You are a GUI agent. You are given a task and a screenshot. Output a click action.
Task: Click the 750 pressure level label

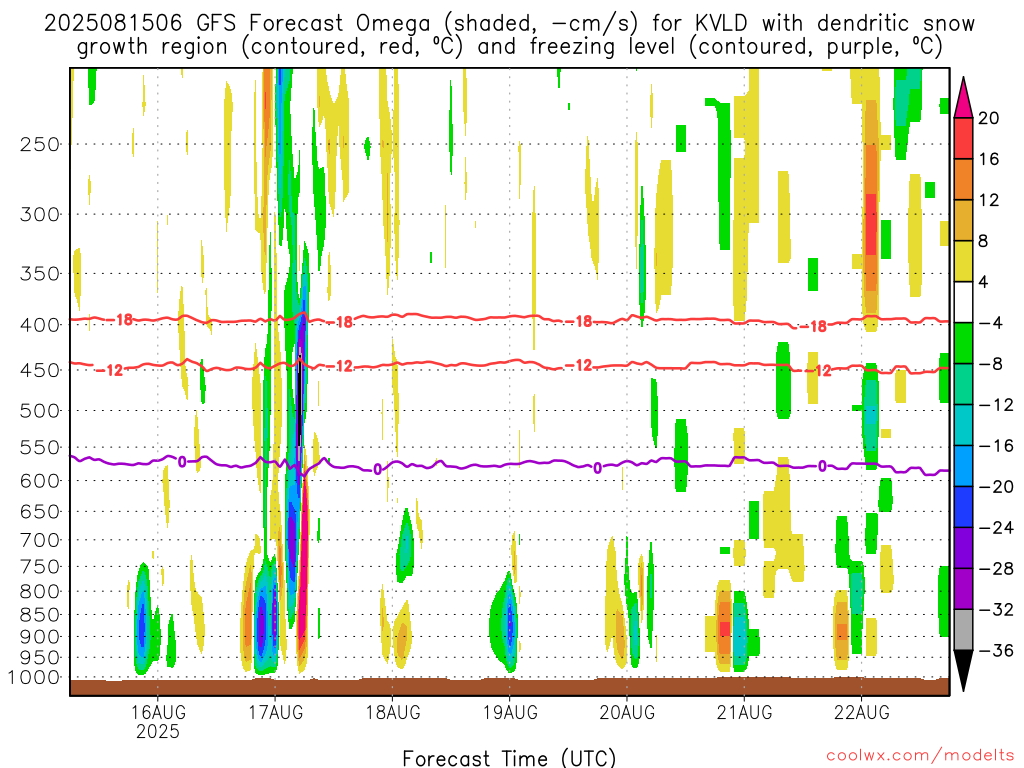click(x=40, y=567)
